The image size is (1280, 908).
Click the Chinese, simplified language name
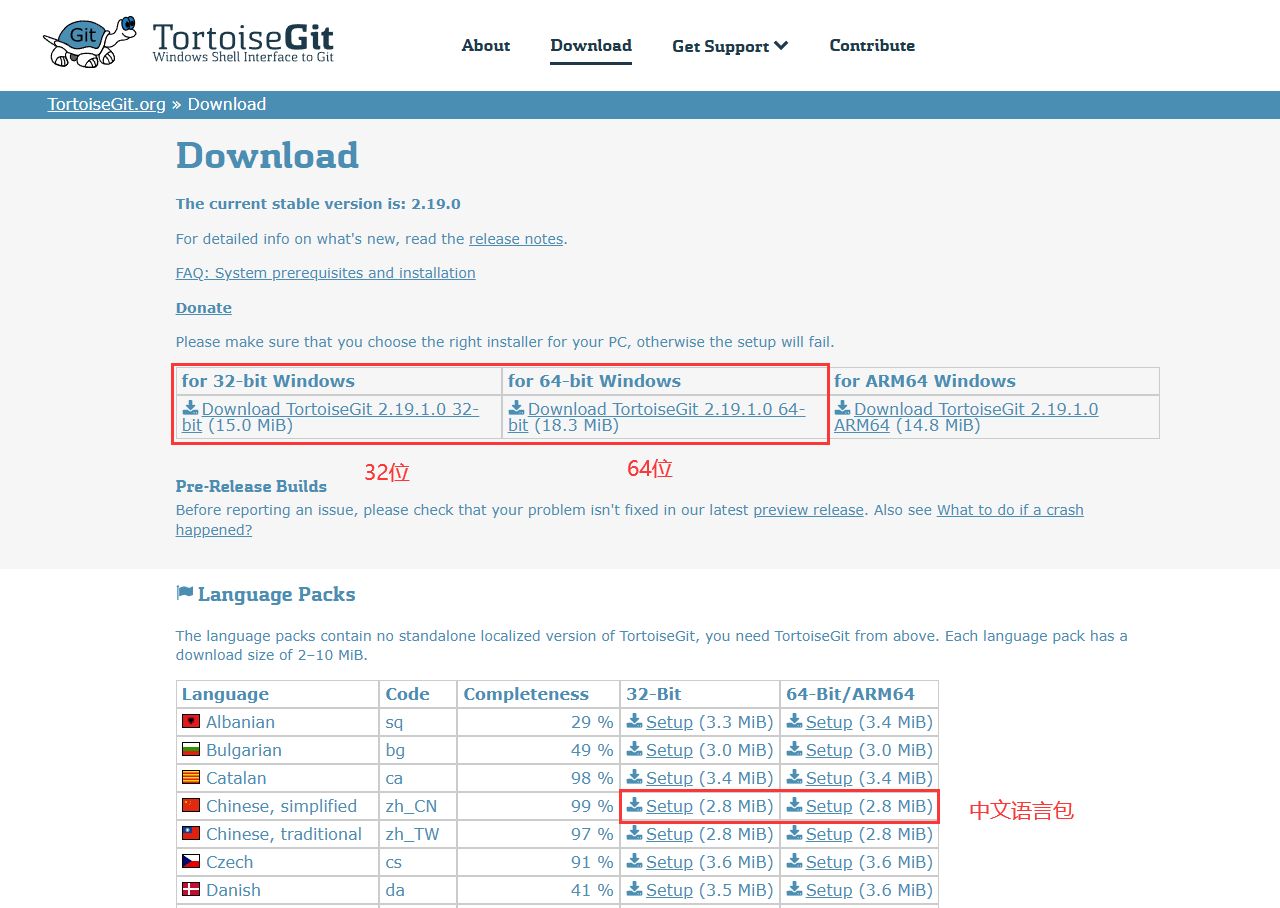[281, 806]
